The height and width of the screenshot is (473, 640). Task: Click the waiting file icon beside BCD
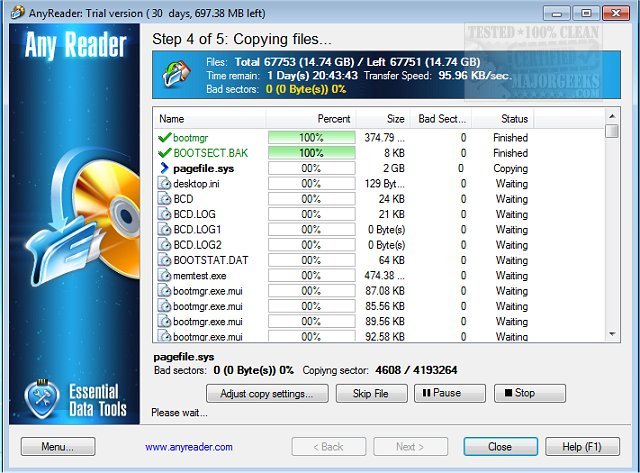point(164,199)
